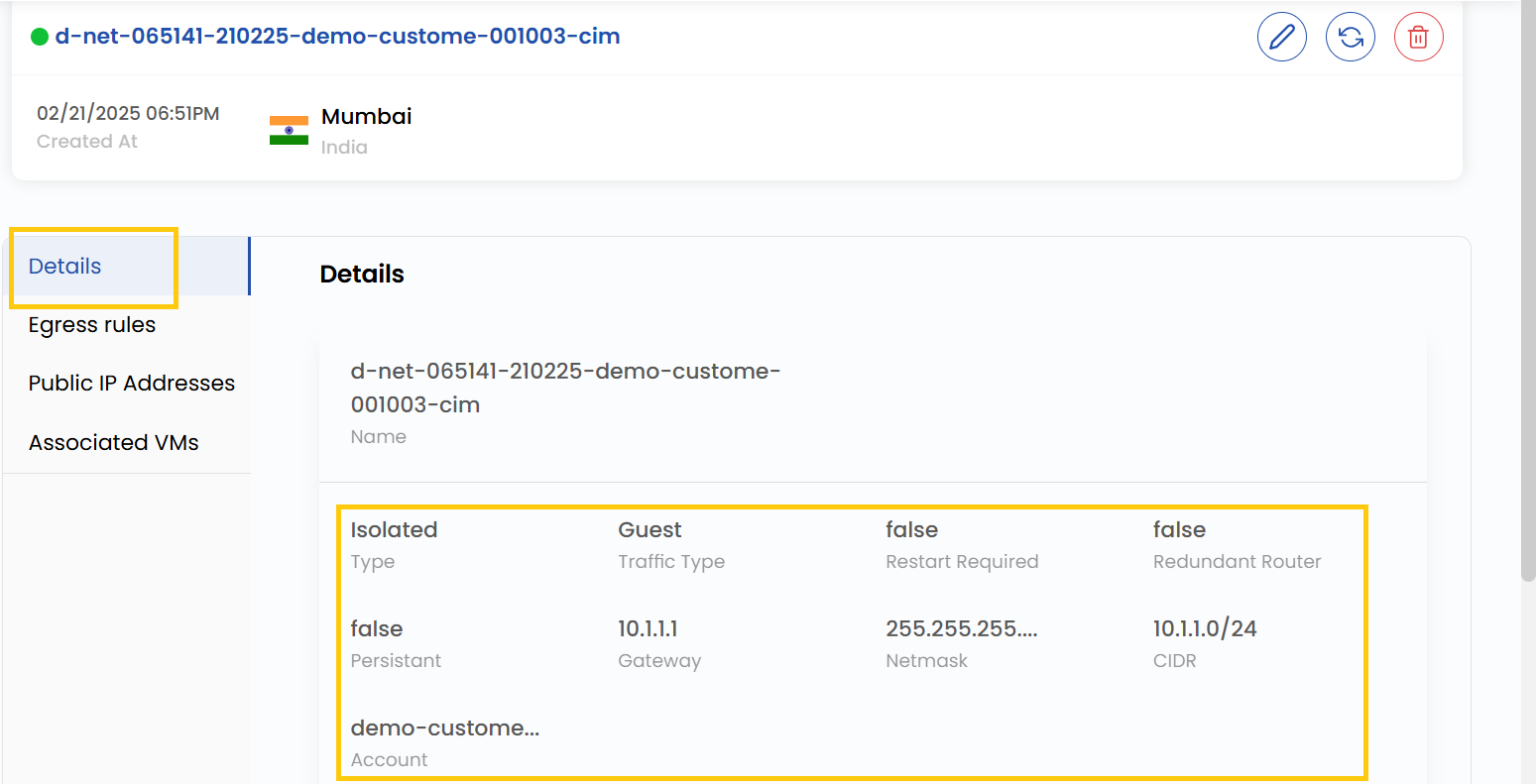Click the truncated Account value

pyautogui.click(x=444, y=728)
